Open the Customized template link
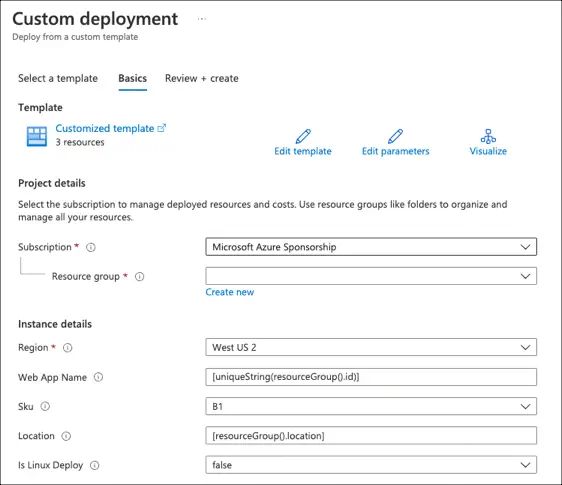 [105, 128]
